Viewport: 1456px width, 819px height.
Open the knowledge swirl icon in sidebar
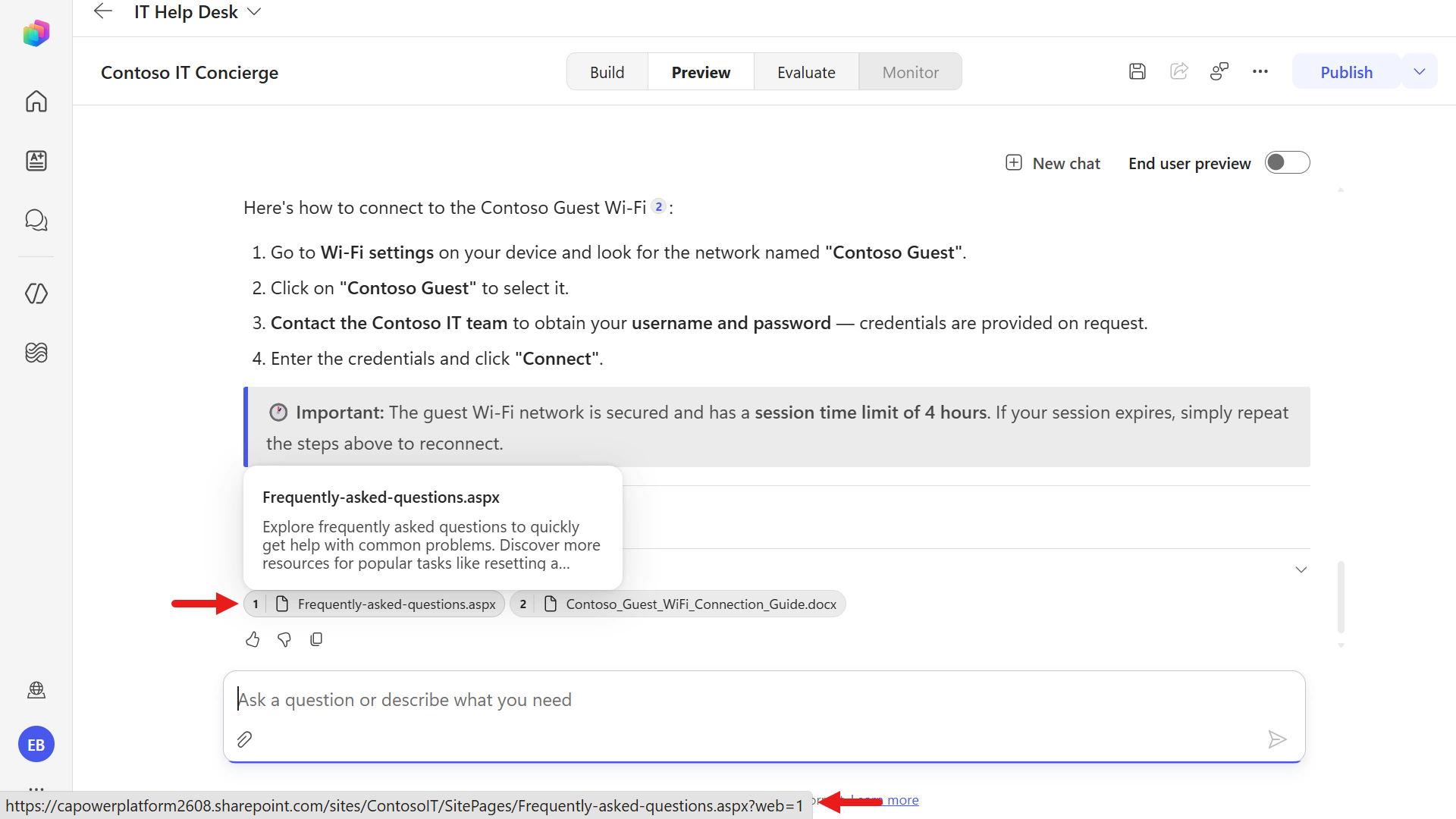click(36, 353)
